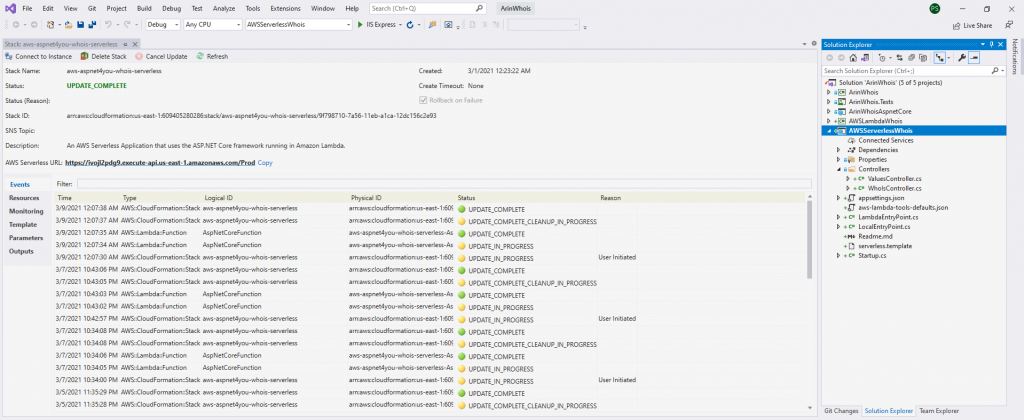Open the Extensions menu
Image resolution: width=1024 pixels, height=420 pixels.
pos(284,9)
